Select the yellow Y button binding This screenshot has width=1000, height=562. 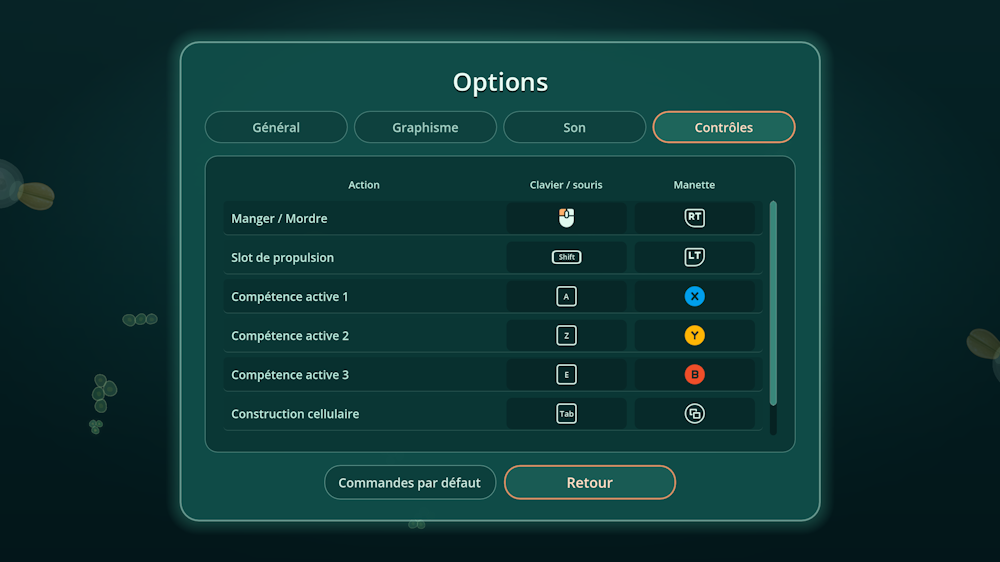pos(695,336)
